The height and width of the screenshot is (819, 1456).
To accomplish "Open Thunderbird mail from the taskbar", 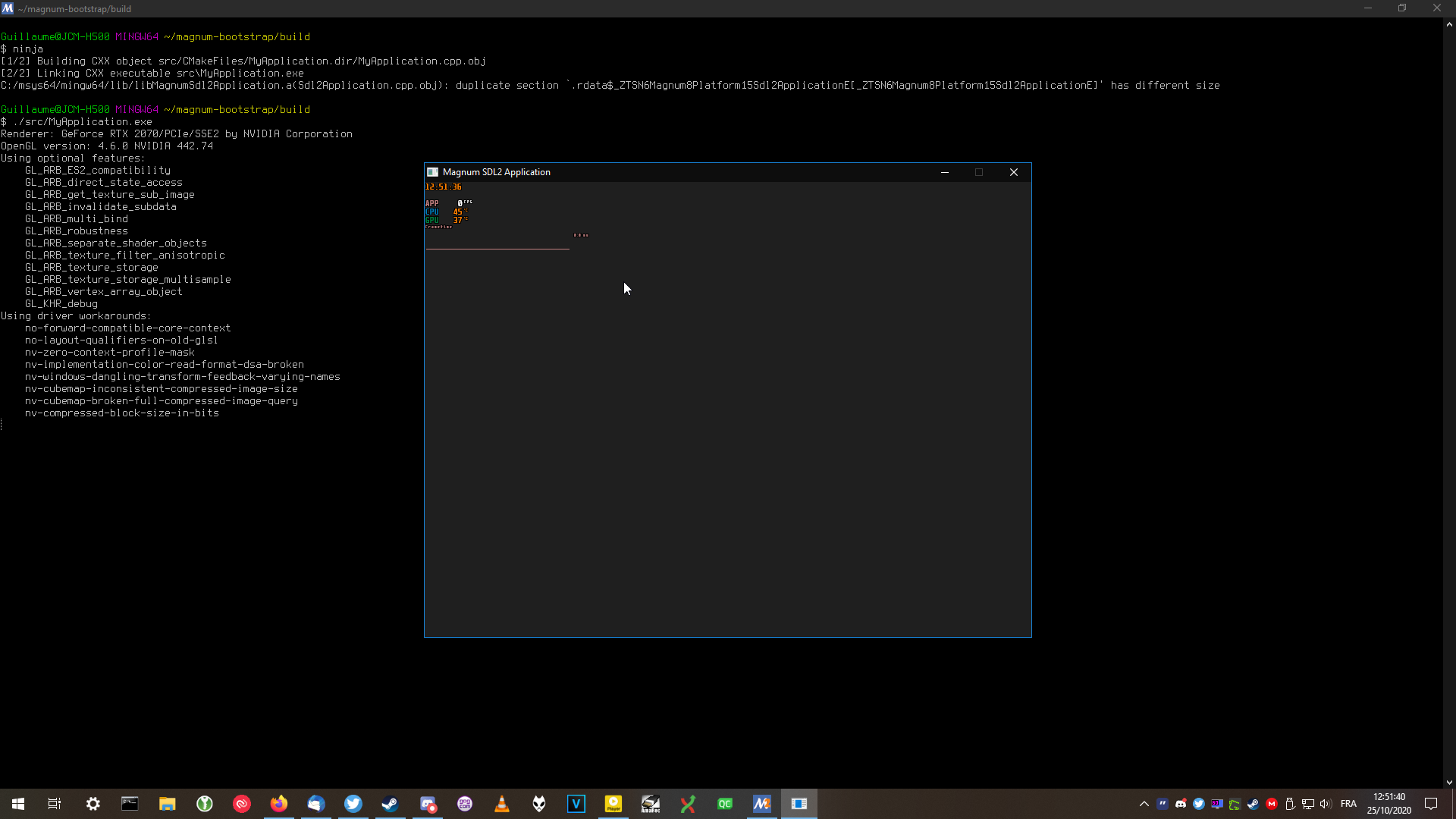I will [316, 804].
